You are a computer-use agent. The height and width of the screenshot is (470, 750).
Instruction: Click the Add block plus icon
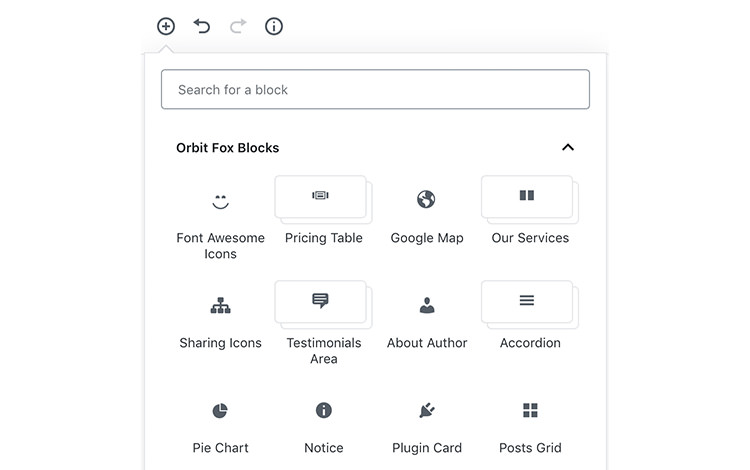[x=166, y=26]
